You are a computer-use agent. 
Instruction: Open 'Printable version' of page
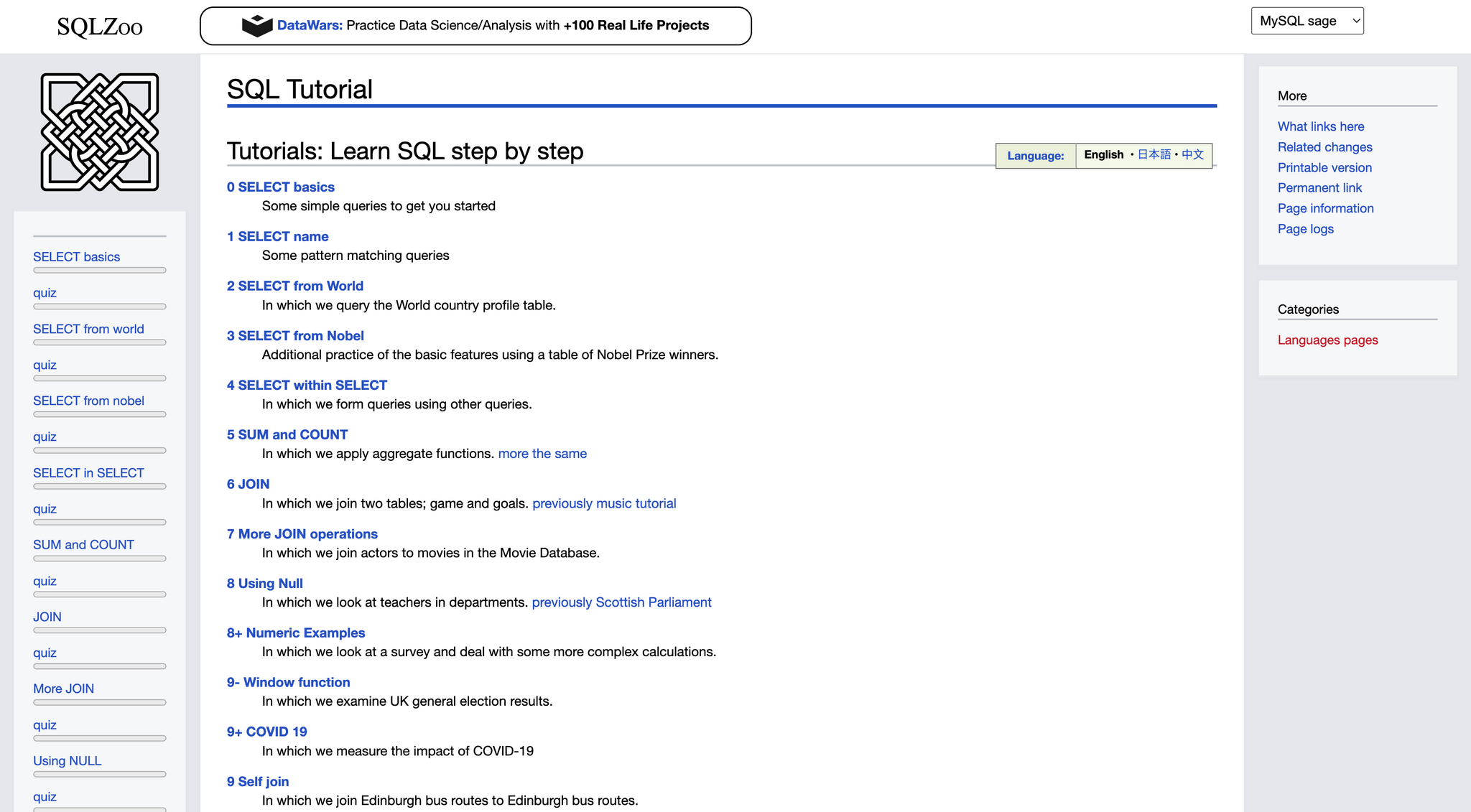pos(1324,167)
